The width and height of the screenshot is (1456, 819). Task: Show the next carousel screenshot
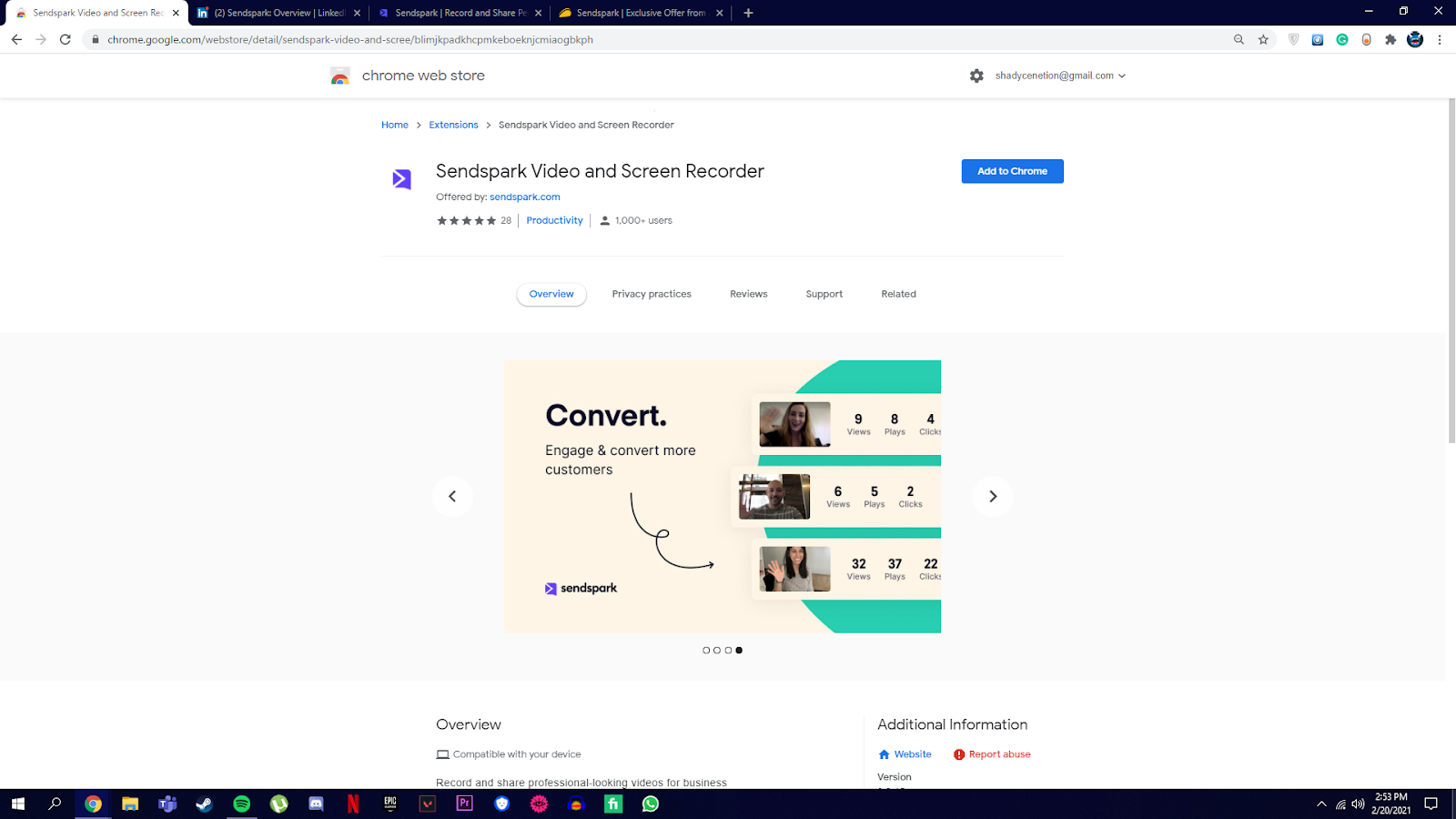[993, 497]
